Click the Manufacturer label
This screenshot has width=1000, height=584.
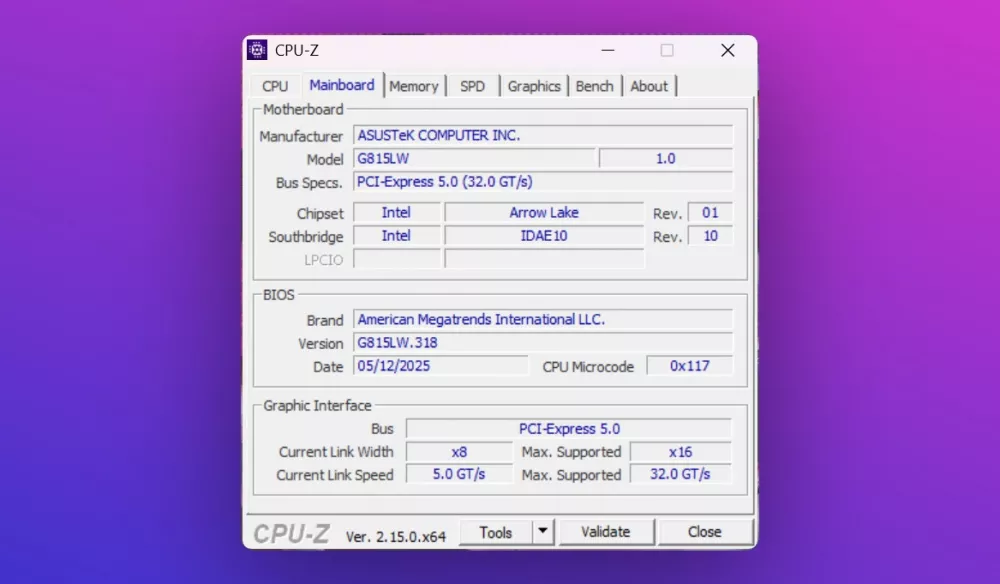(x=301, y=136)
